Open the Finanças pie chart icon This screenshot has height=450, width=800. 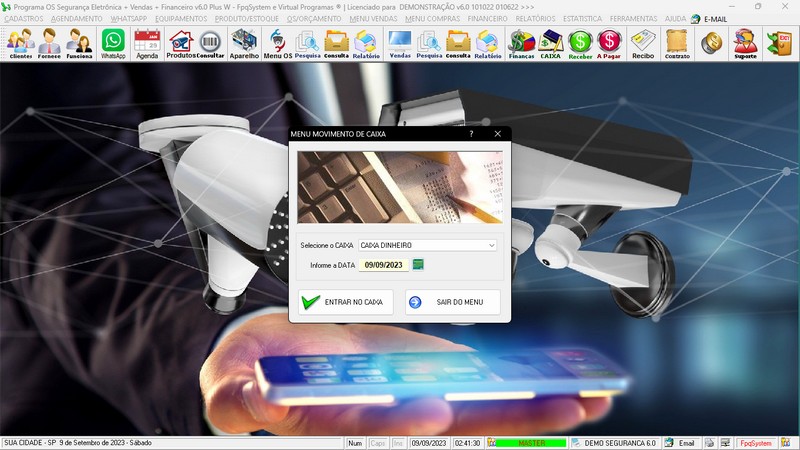[x=521, y=44]
